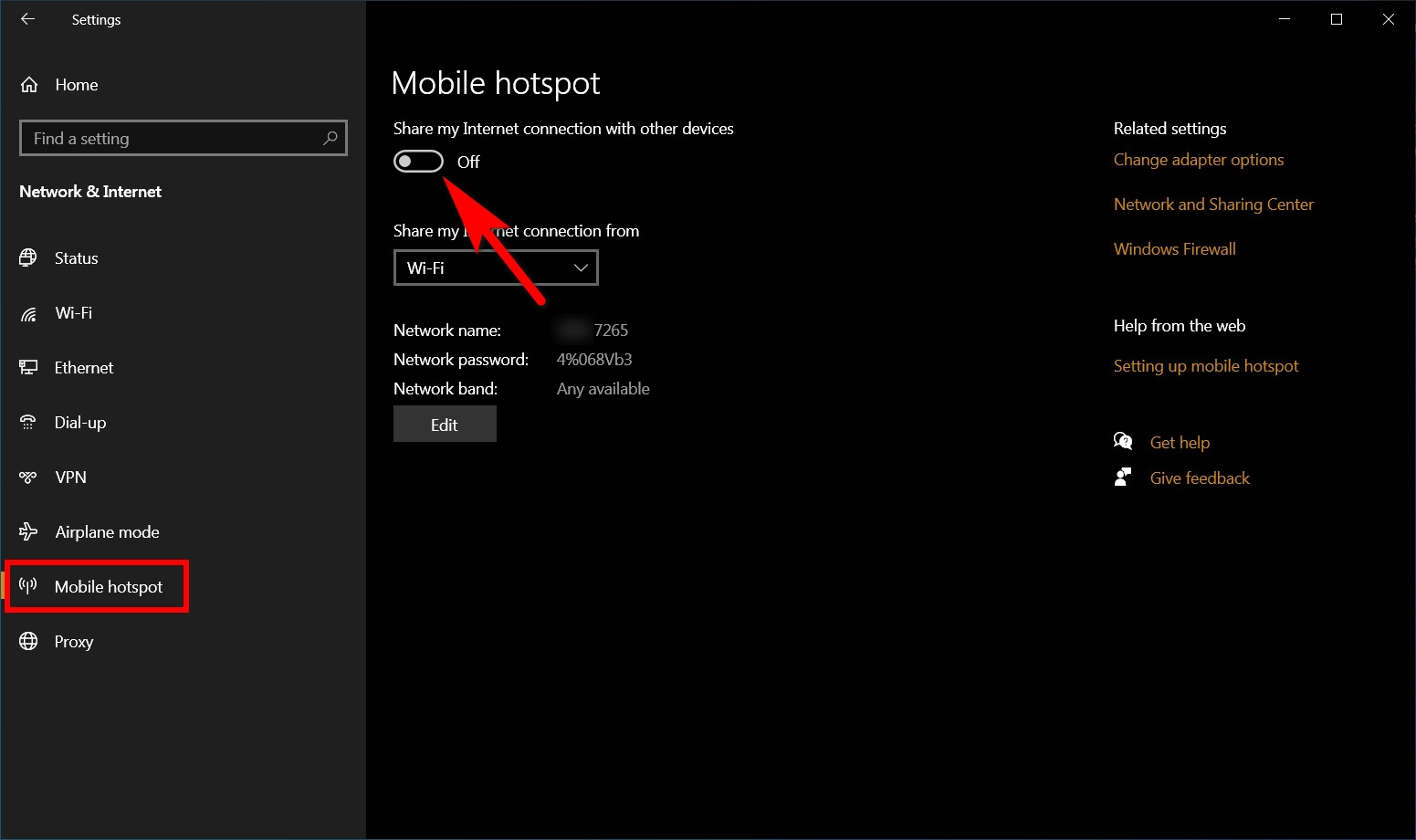Image resolution: width=1416 pixels, height=840 pixels.
Task: Click the Help from the web heading
Action: (x=1180, y=326)
